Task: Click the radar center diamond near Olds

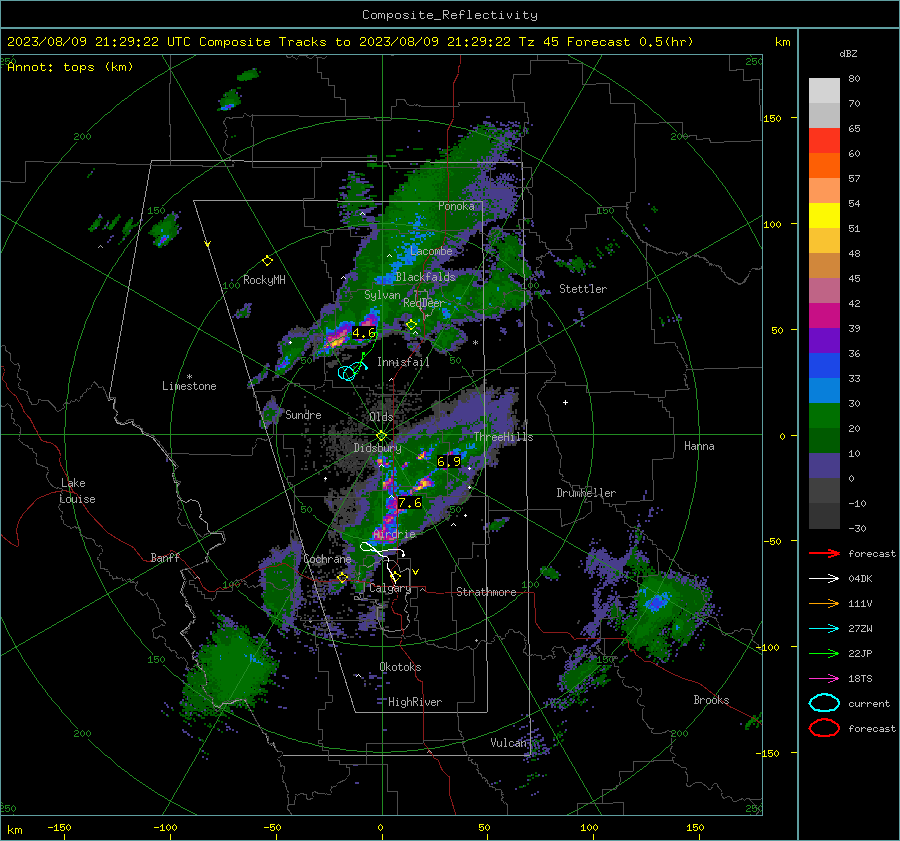Action: click(x=382, y=435)
